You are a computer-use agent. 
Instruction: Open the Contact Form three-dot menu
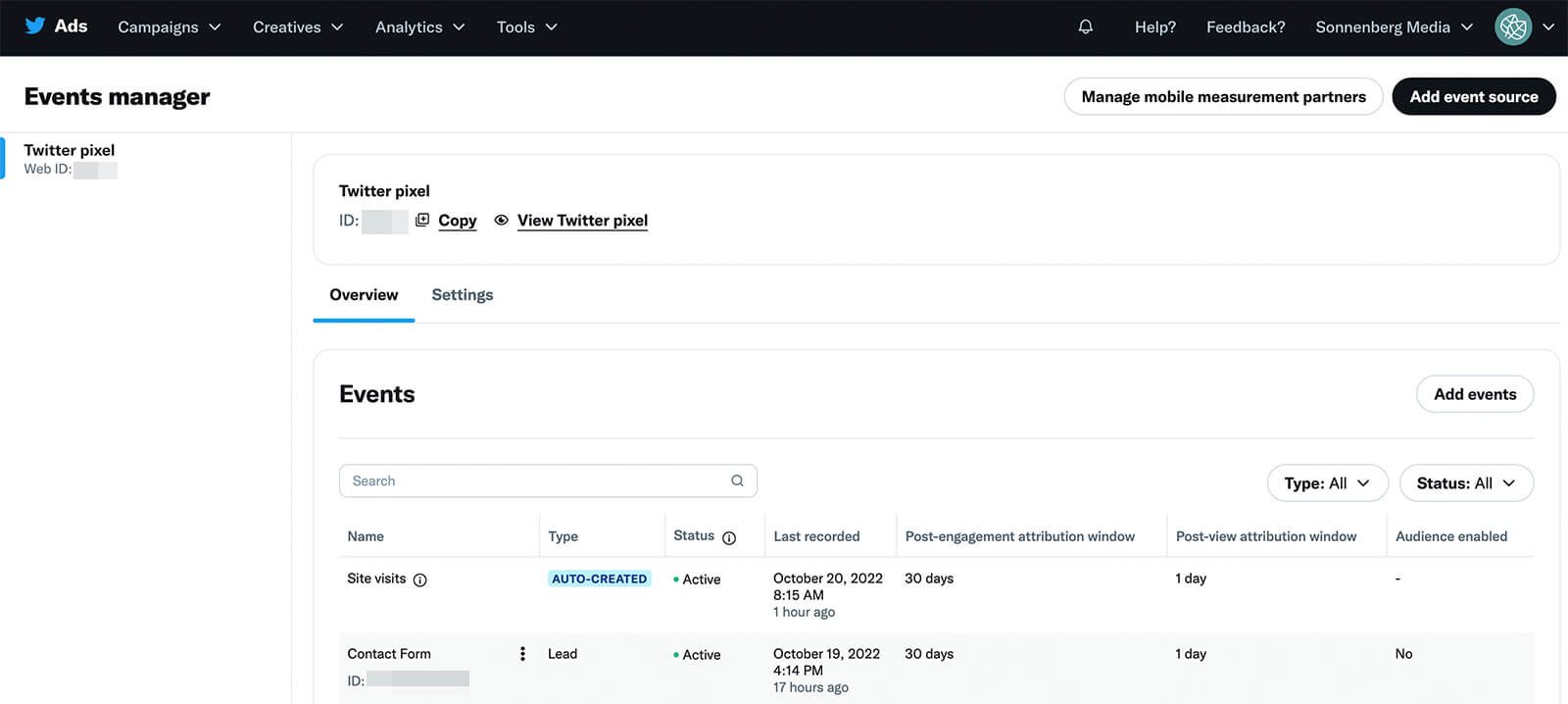click(x=522, y=653)
